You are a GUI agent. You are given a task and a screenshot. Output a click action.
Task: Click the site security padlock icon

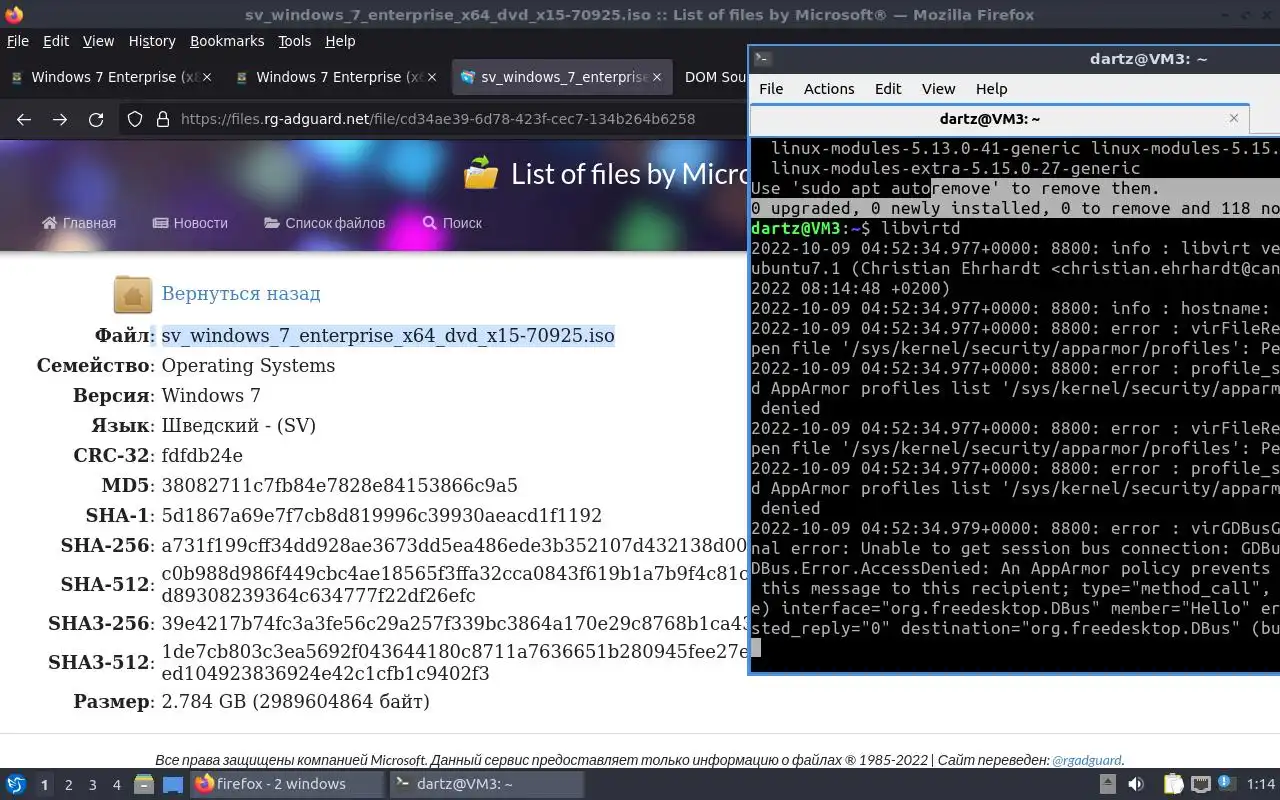163,119
